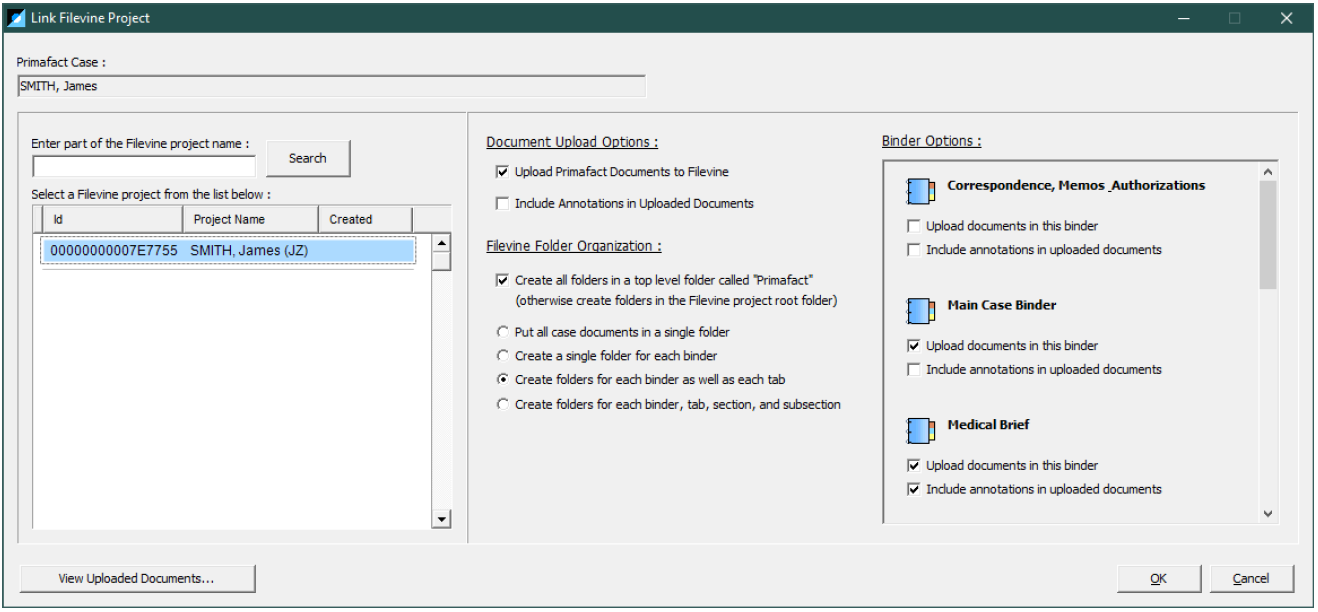
Task: Click the Medical Brief binder title
Action: tap(988, 425)
